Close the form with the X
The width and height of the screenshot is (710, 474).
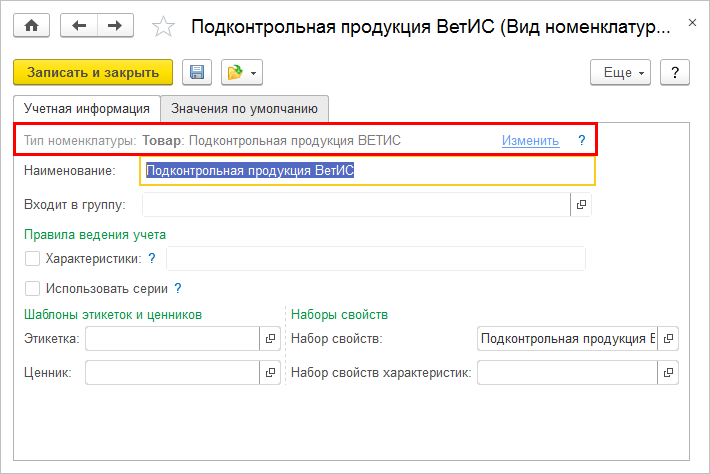(692, 23)
